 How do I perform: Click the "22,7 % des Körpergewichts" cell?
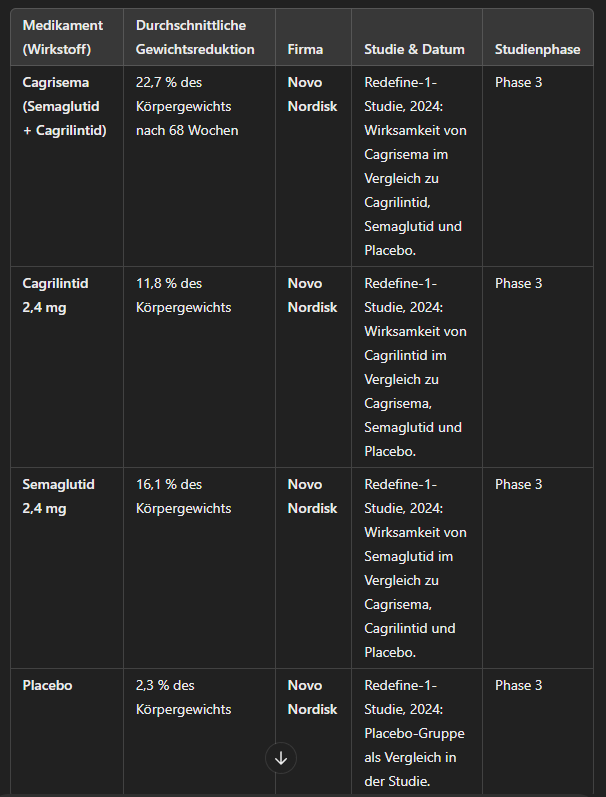187,106
